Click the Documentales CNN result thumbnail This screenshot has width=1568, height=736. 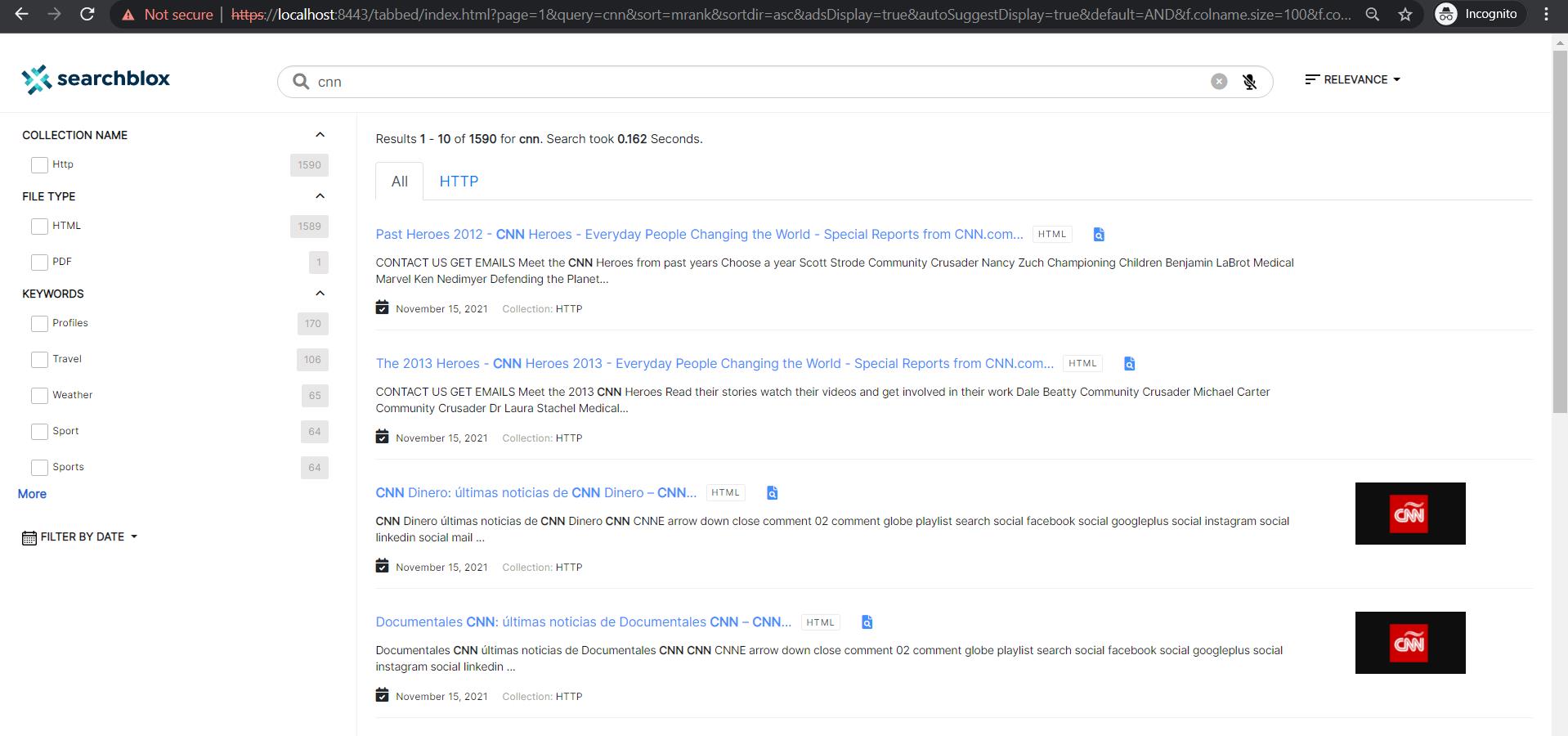click(x=1410, y=643)
